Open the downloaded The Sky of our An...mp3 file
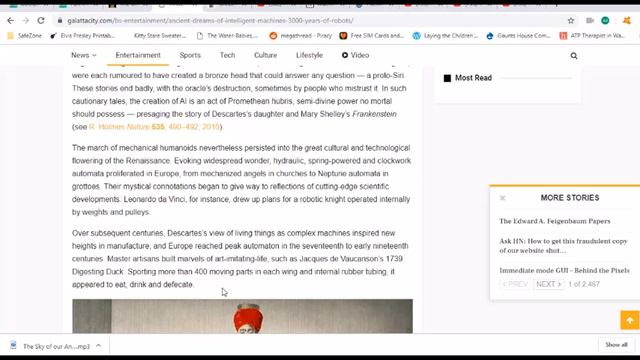The image size is (640, 360). click(x=51, y=346)
